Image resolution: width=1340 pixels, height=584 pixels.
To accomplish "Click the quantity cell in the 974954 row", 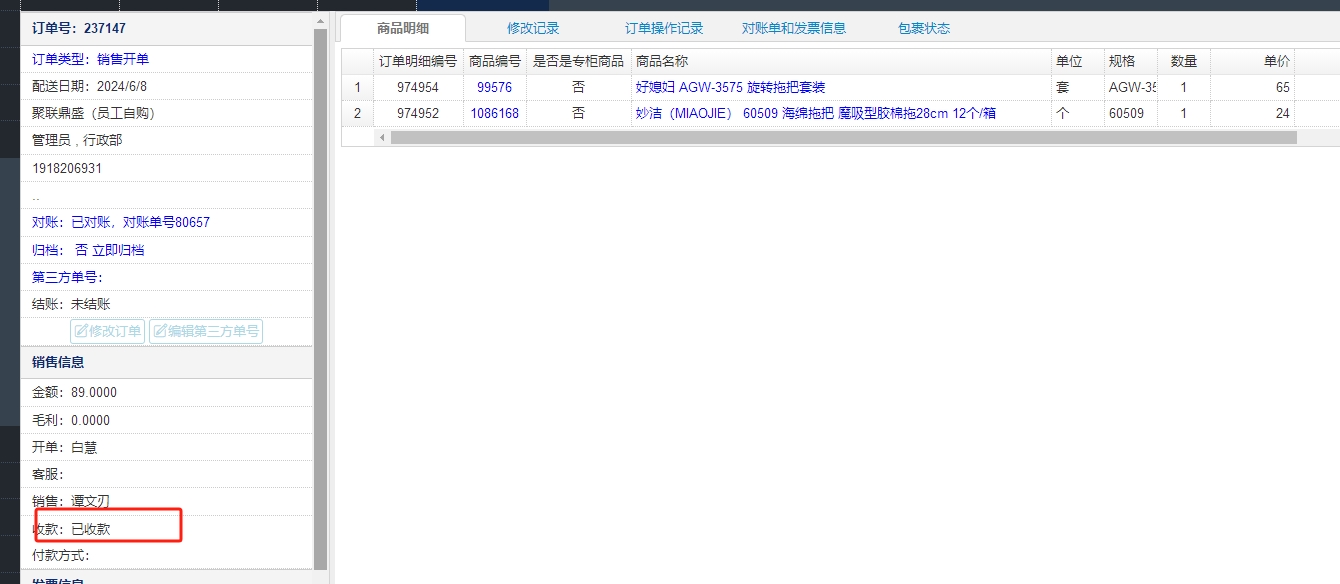I will pyautogui.click(x=1184, y=87).
